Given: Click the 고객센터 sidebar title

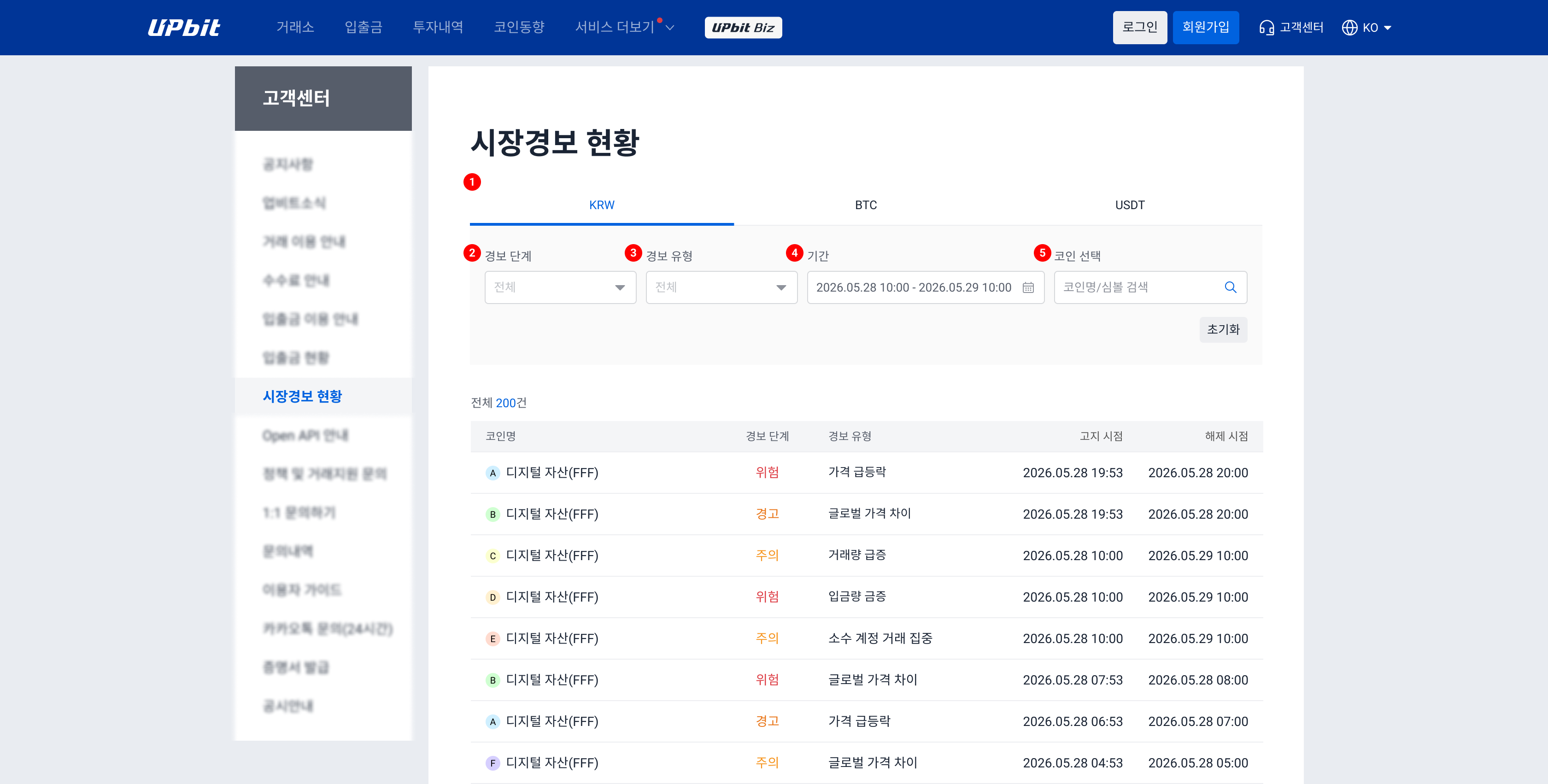Looking at the screenshot, I should tap(296, 99).
